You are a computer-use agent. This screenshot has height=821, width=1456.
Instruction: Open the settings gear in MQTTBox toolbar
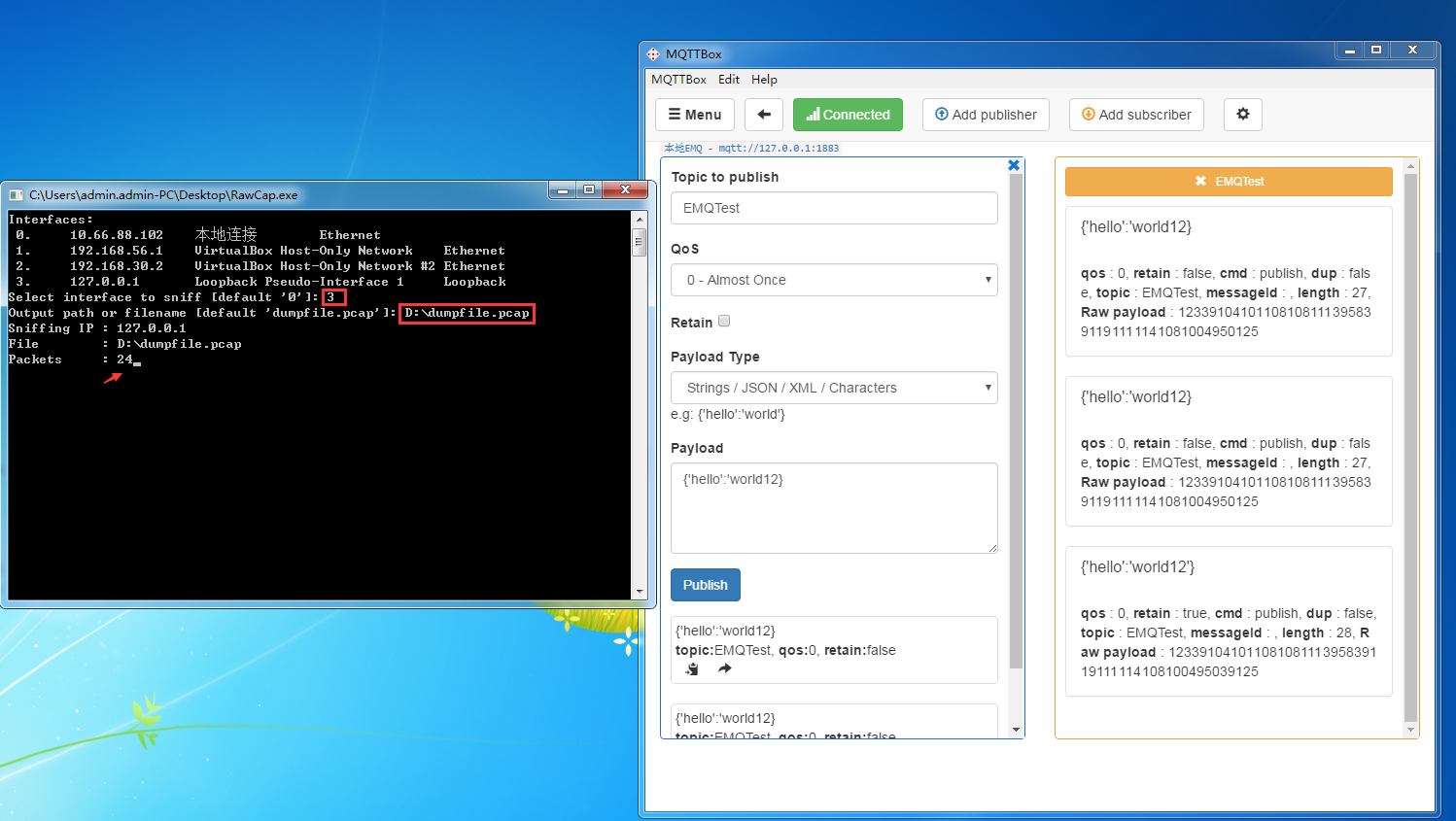(x=1242, y=115)
